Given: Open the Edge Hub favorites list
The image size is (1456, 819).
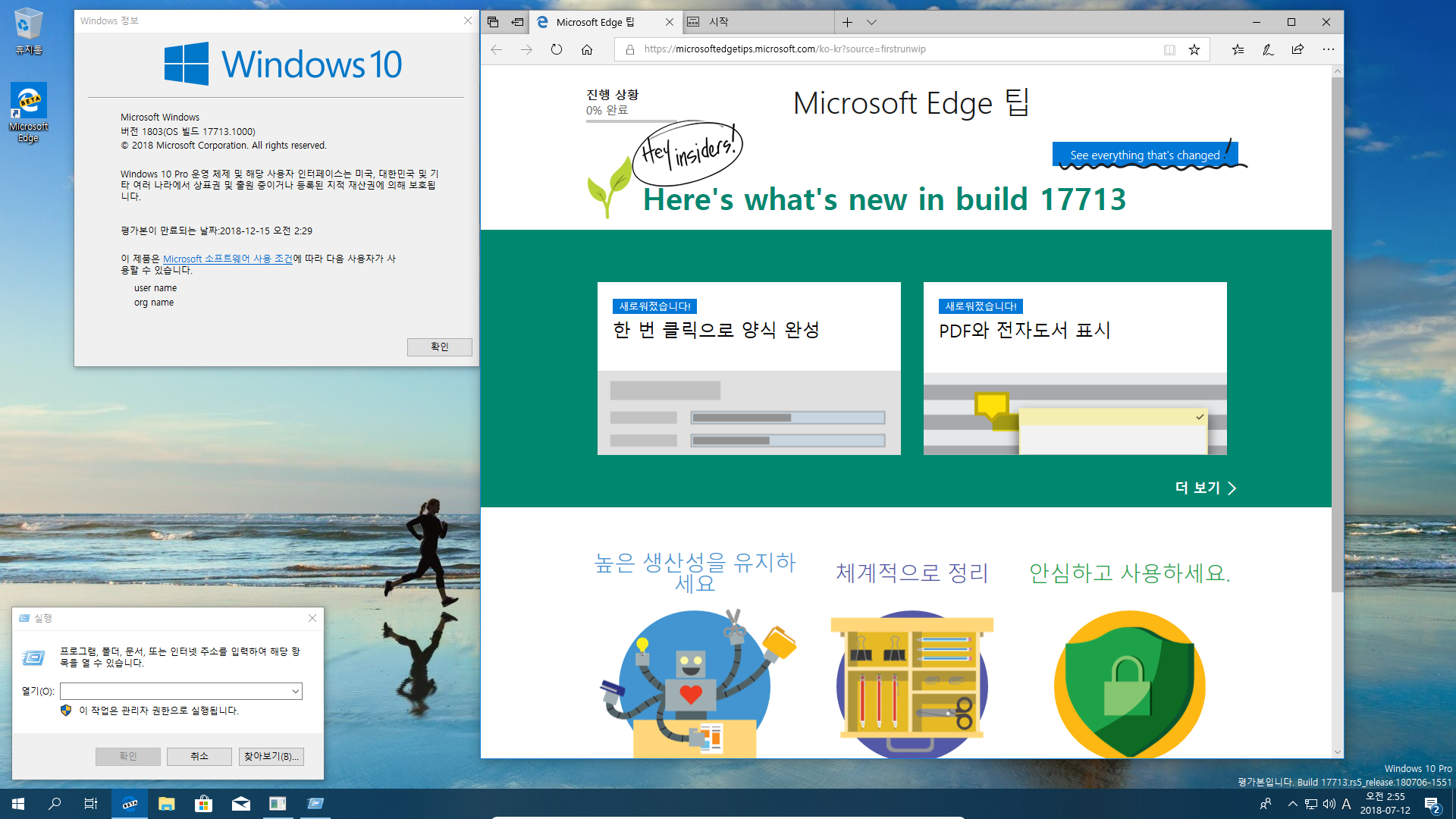Looking at the screenshot, I should coord(1238,49).
